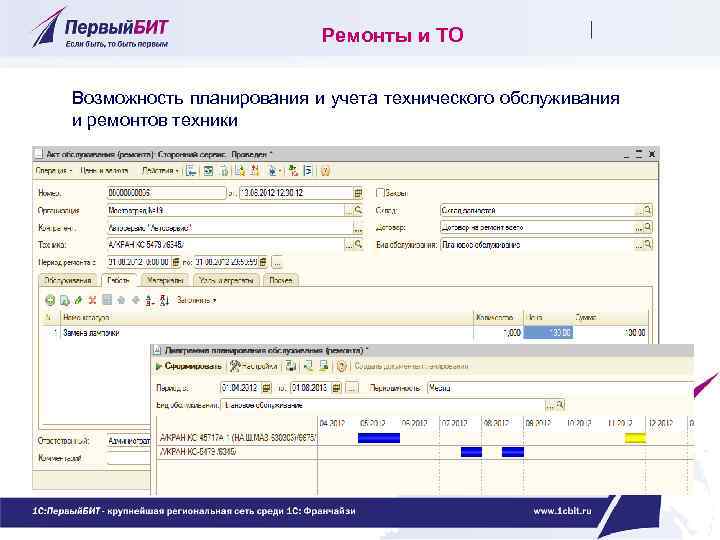
Task: Open the Периодичность combo box in the diagram window
Action: (560, 388)
